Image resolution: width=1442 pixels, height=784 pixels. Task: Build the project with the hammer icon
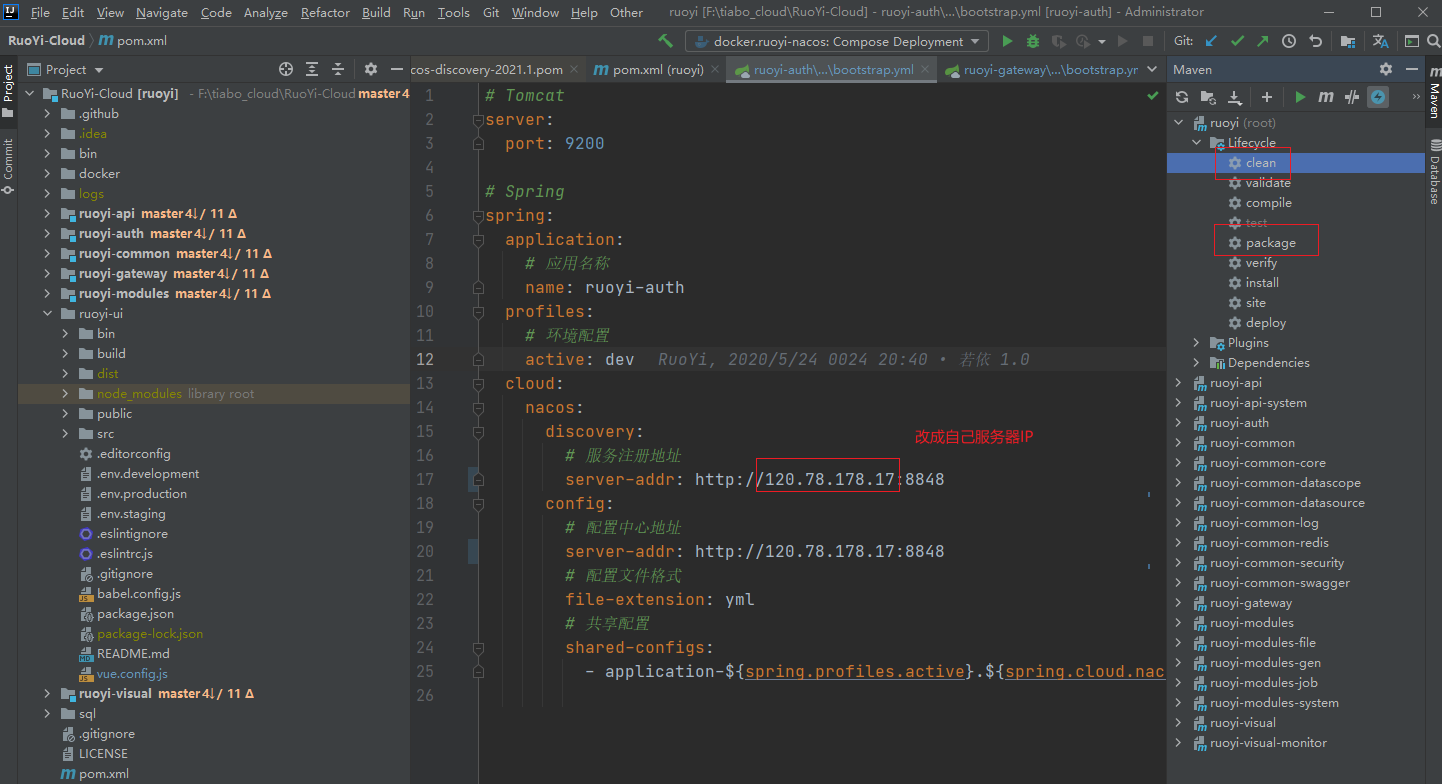(665, 41)
